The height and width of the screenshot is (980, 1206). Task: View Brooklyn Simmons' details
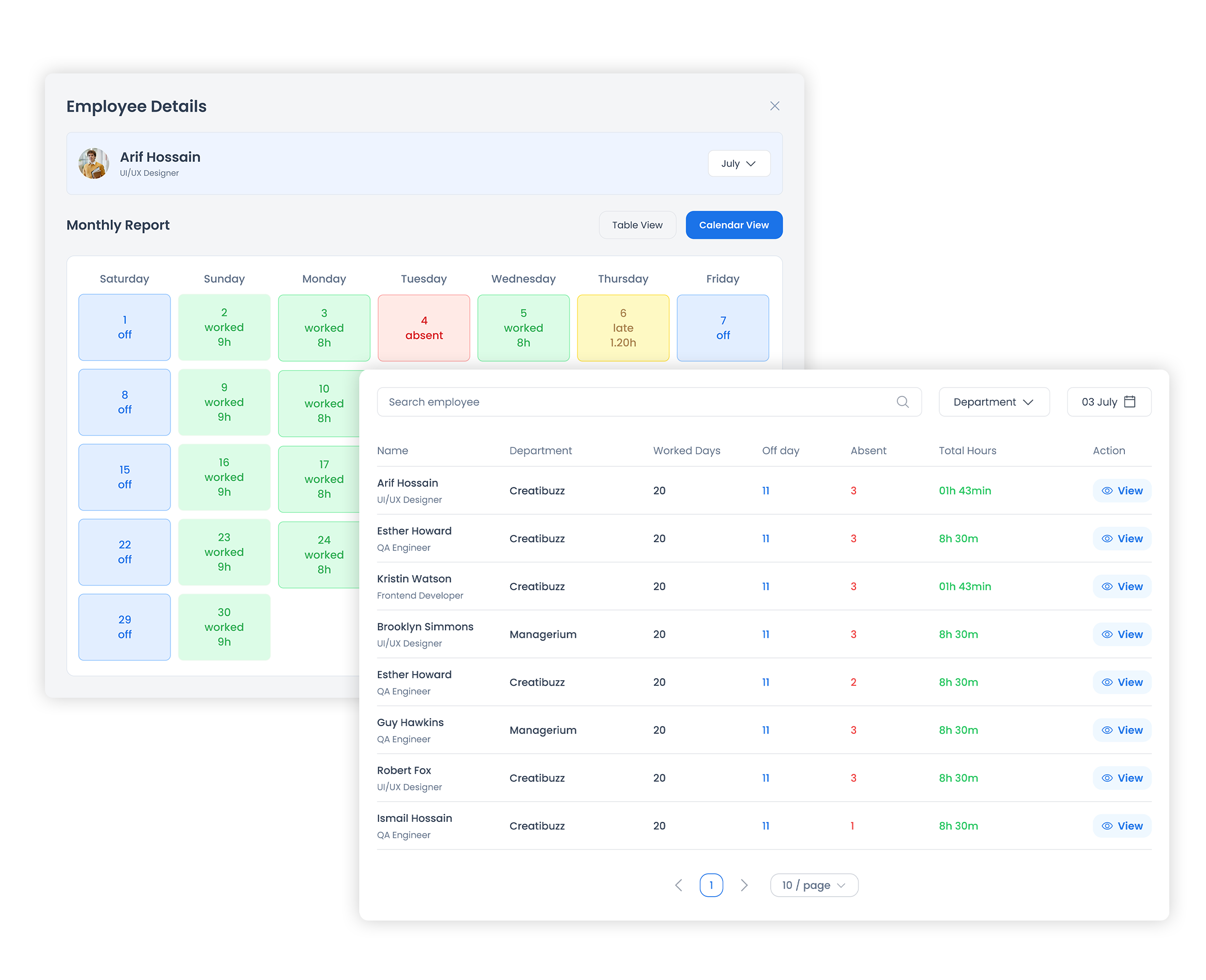(1122, 635)
